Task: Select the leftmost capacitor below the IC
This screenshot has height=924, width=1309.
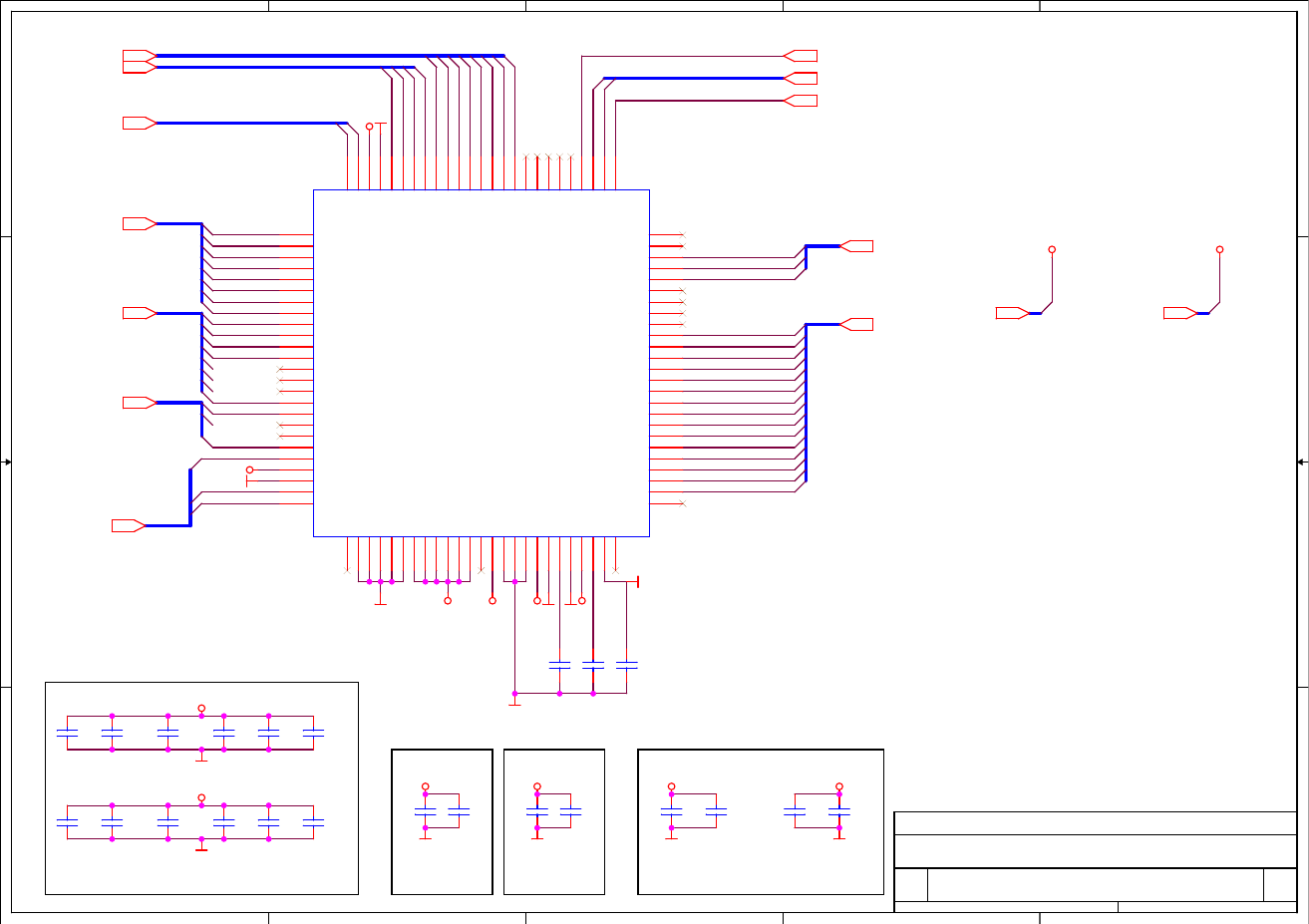Action: [559, 664]
